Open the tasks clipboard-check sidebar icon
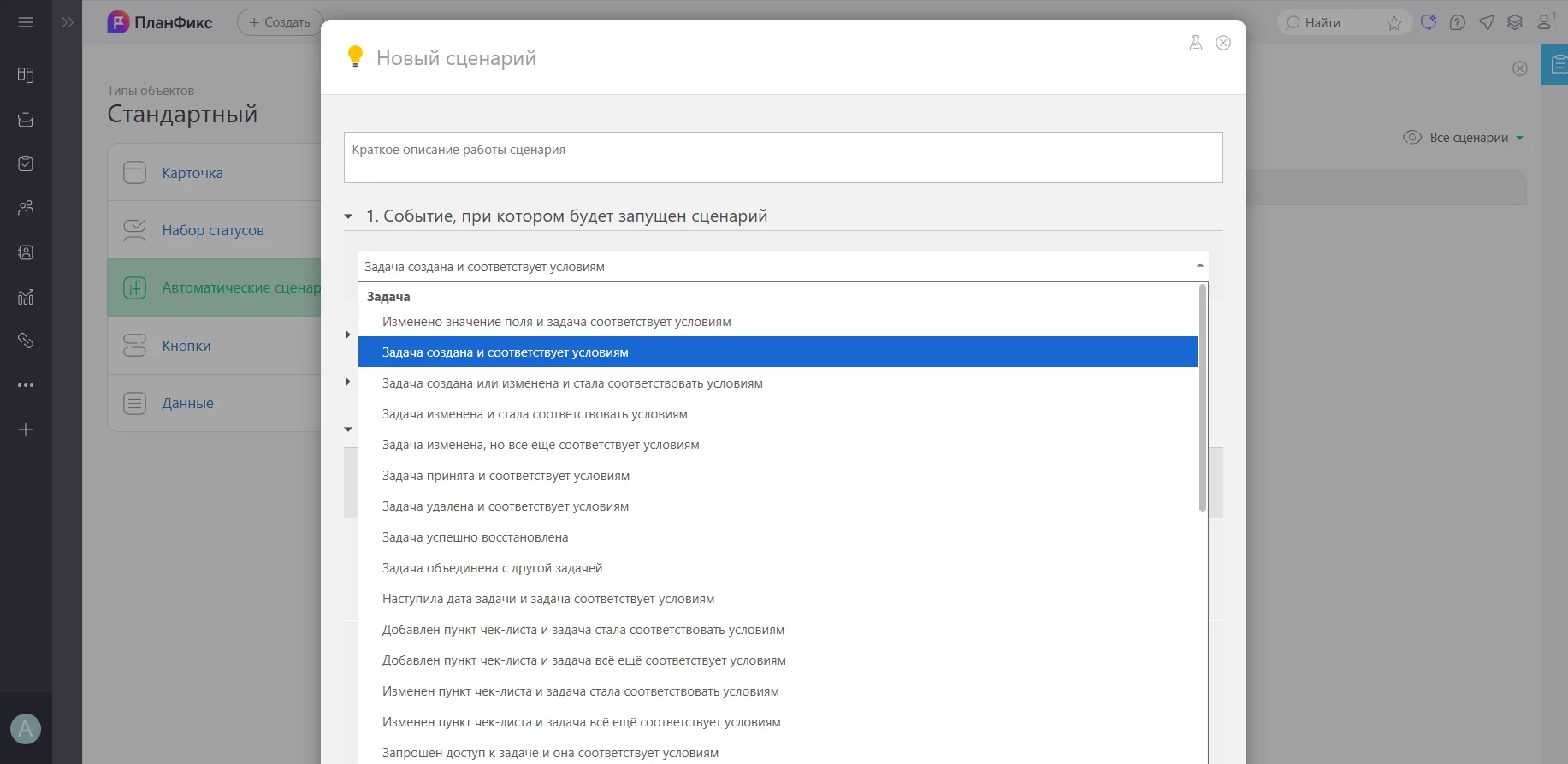 26,163
